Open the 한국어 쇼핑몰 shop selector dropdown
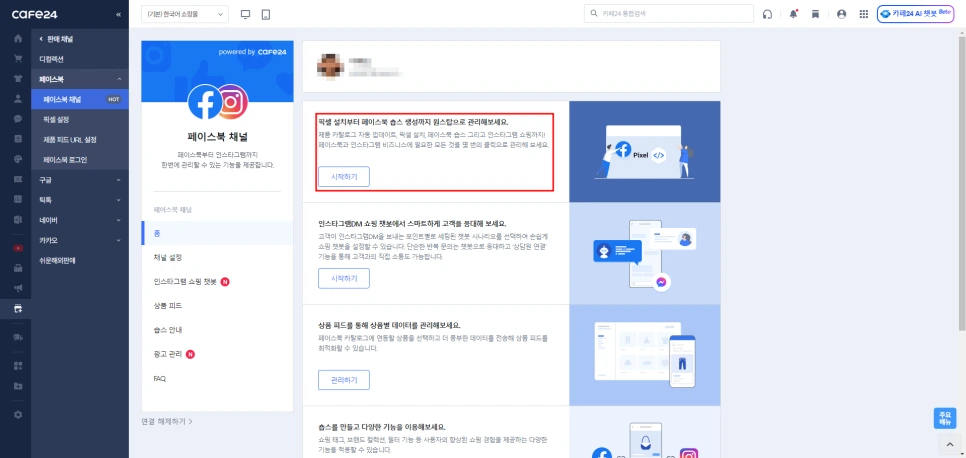Image resolution: width=966 pixels, height=458 pixels. click(184, 14)
